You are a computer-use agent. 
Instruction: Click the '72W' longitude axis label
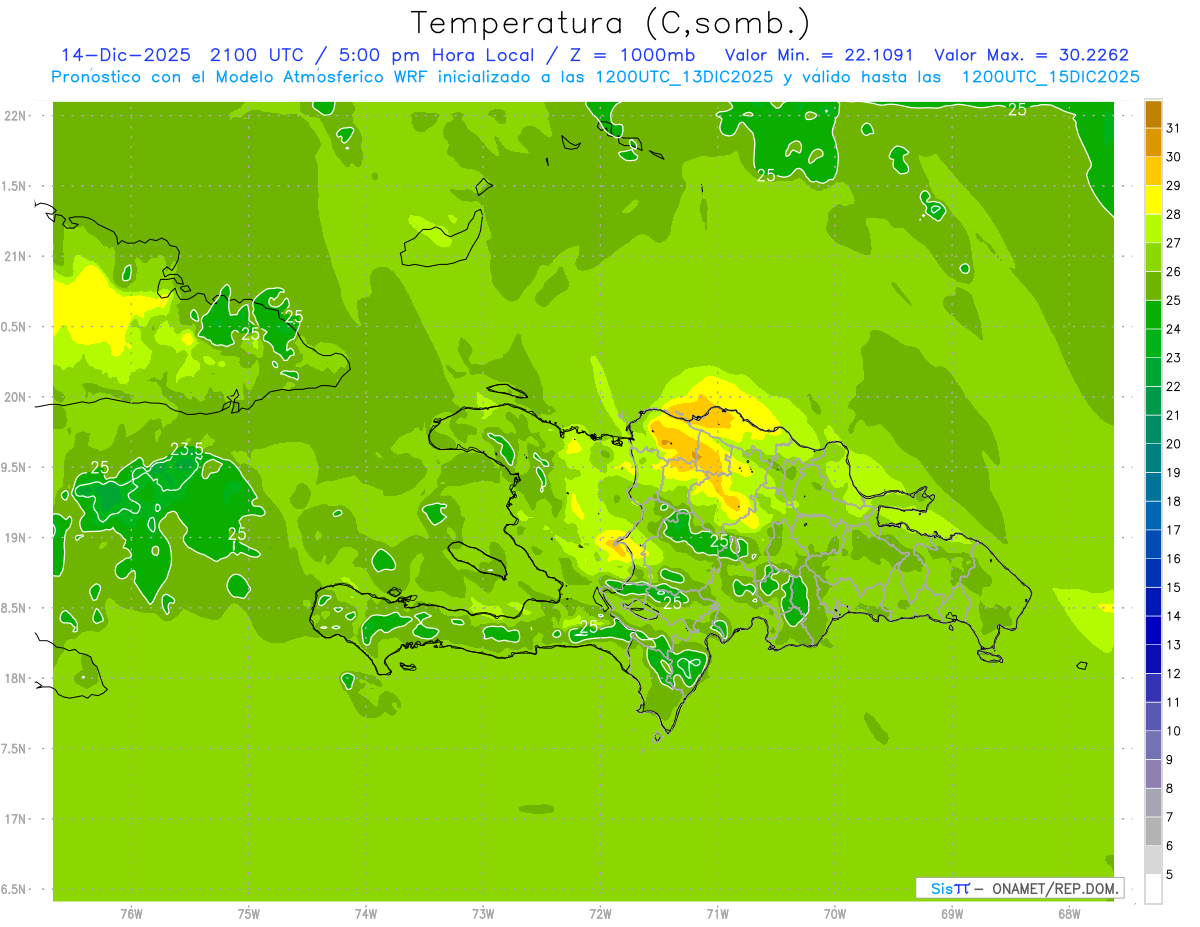600,914
